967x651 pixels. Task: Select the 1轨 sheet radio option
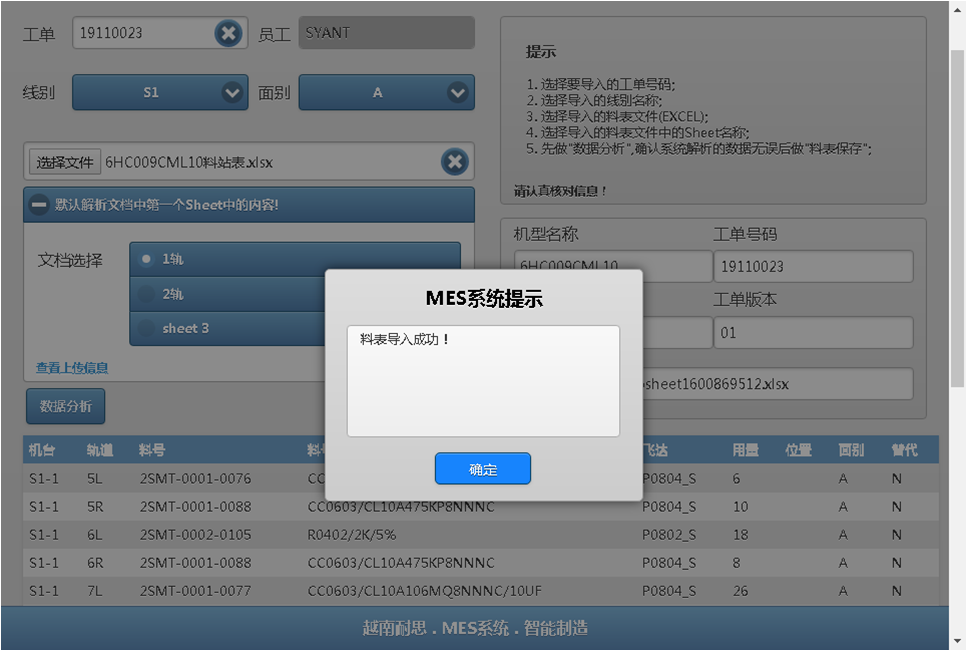147,259
